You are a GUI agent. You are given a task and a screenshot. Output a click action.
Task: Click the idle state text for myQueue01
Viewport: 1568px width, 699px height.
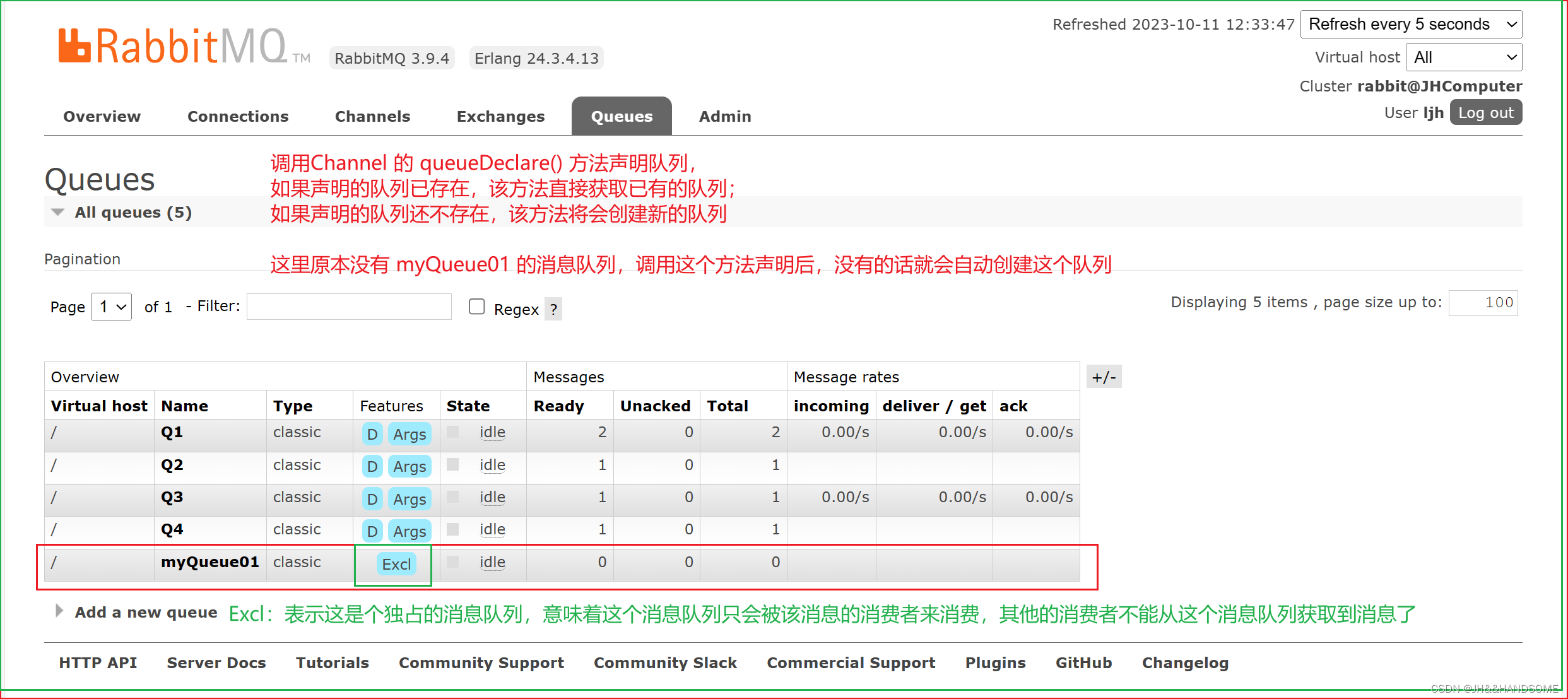[x=492, y=561]
